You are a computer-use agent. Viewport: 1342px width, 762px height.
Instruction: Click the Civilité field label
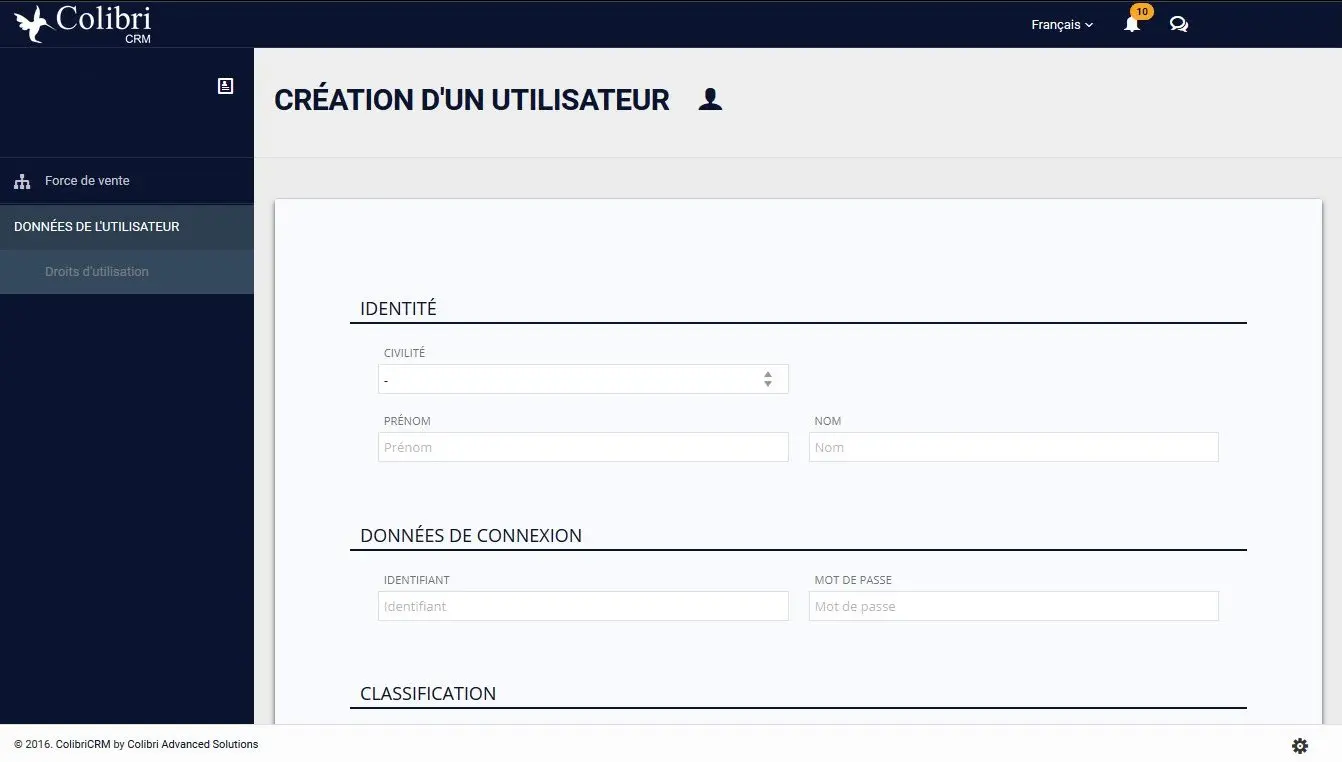point(404,353)
